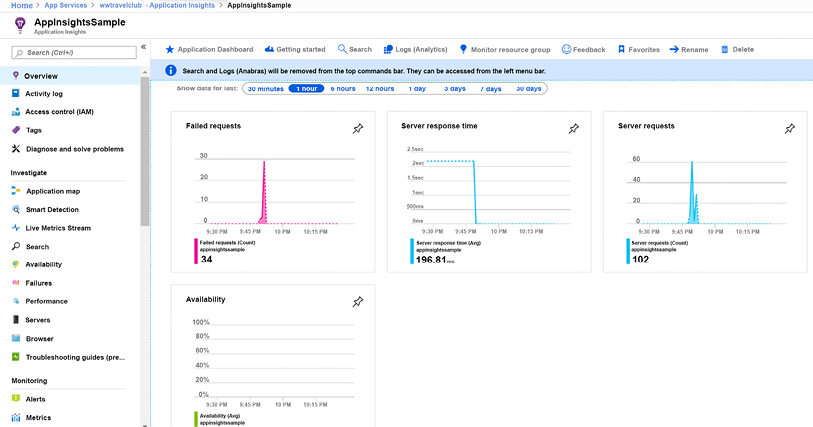Click the Servers icon in sidebar

coord(16,320)
